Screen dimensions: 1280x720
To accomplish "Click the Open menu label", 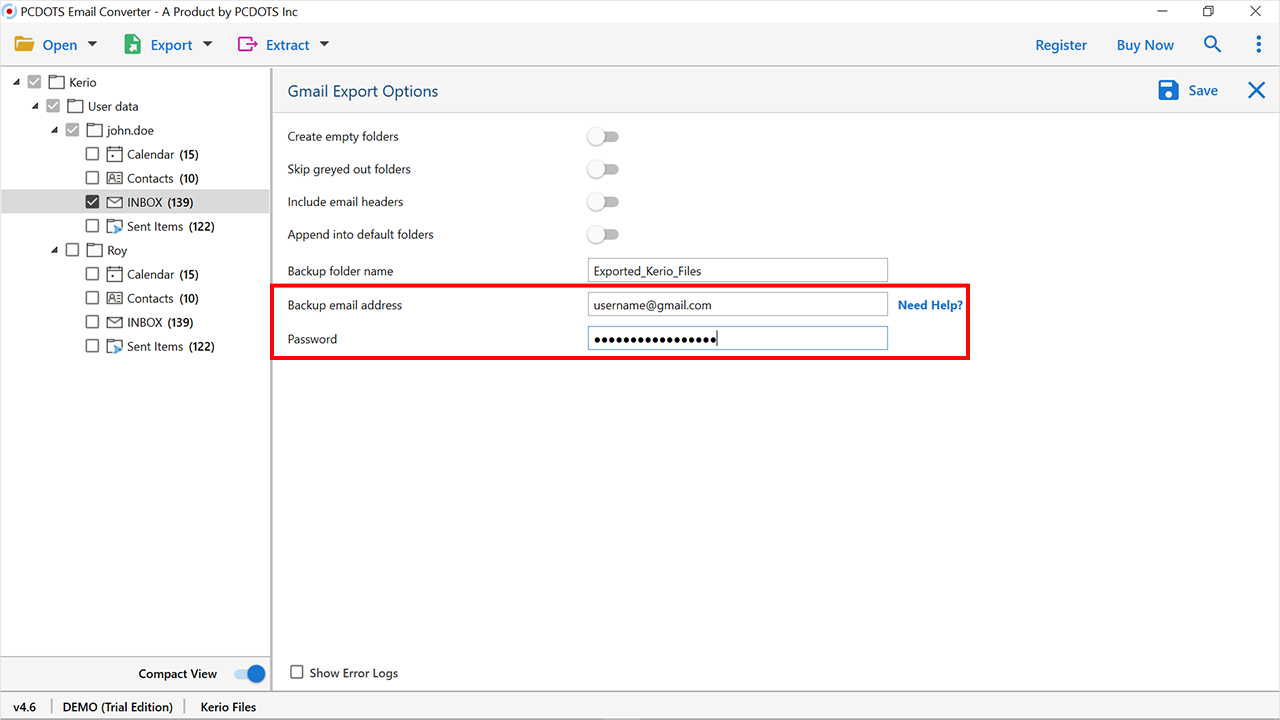I will tap(60, 45).
